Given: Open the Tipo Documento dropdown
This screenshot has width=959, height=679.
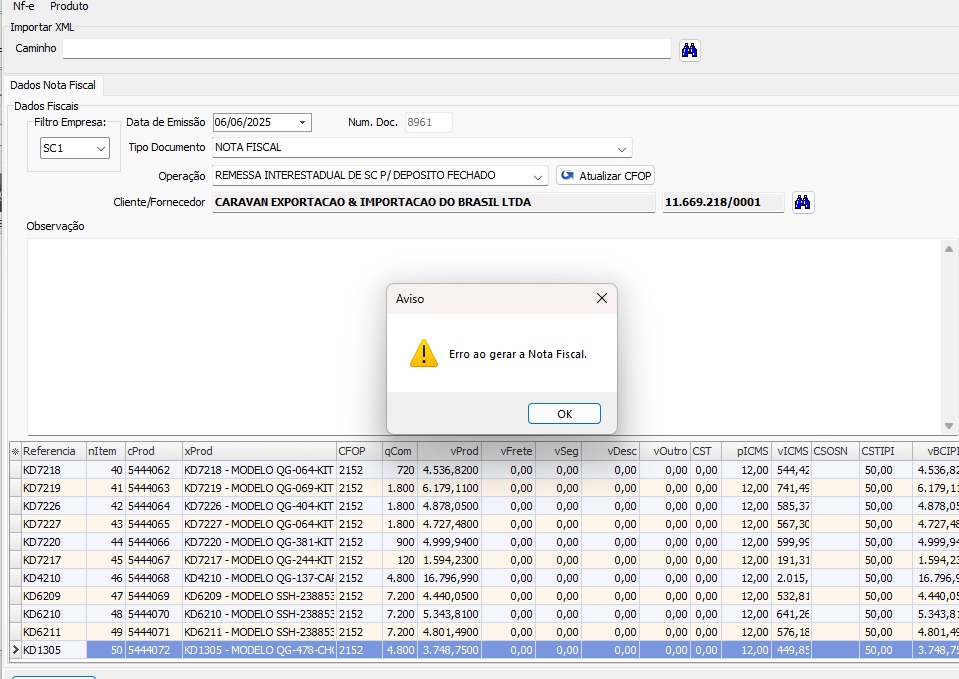Looking at the screenshot, I should (x=622, y=148).
